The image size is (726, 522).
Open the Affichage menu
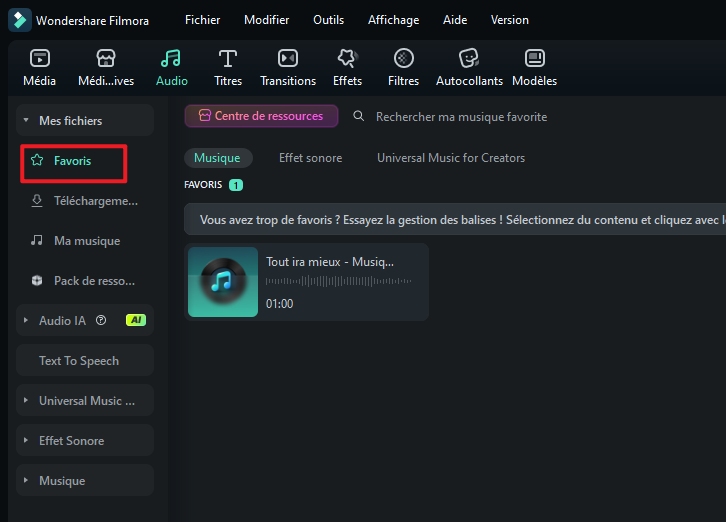(394, 20)
